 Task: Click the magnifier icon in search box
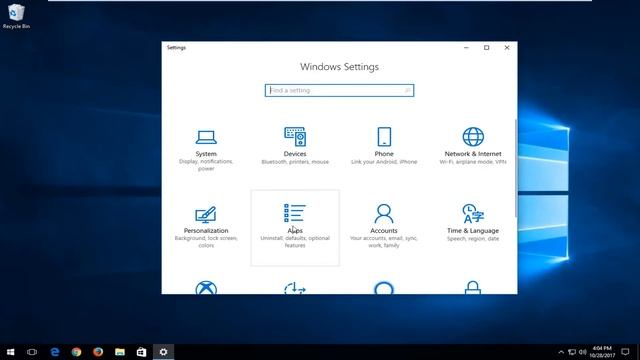tap(407, 90)
